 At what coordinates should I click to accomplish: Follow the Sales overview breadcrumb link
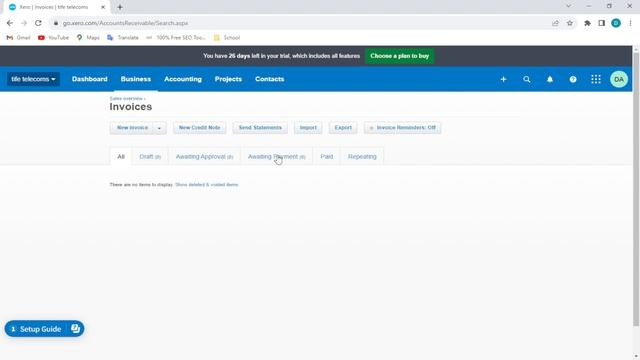pos(126,98)
